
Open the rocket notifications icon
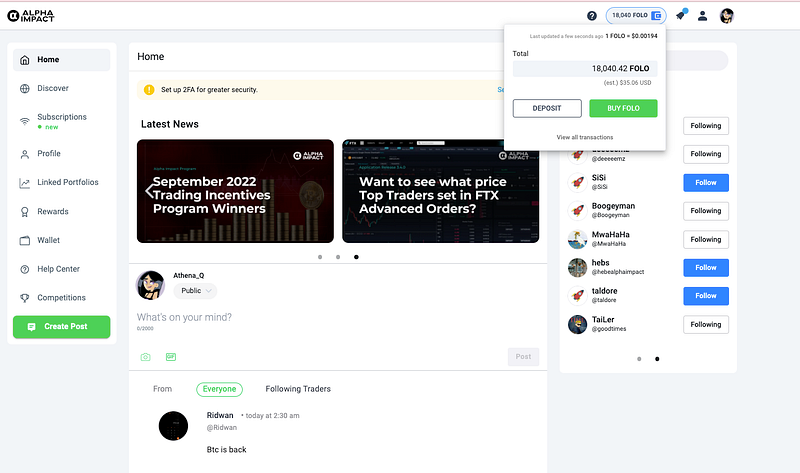tap(681, 15)
